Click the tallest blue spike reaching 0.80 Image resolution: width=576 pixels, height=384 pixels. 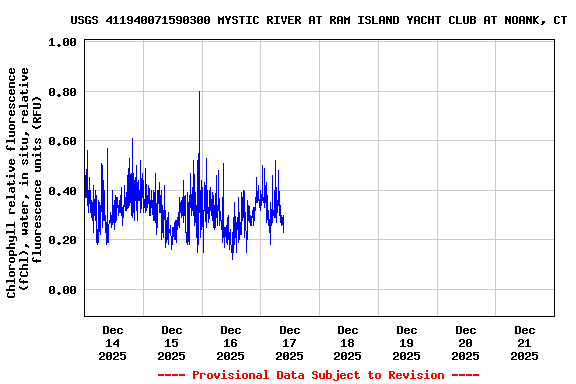pos(199,121)
